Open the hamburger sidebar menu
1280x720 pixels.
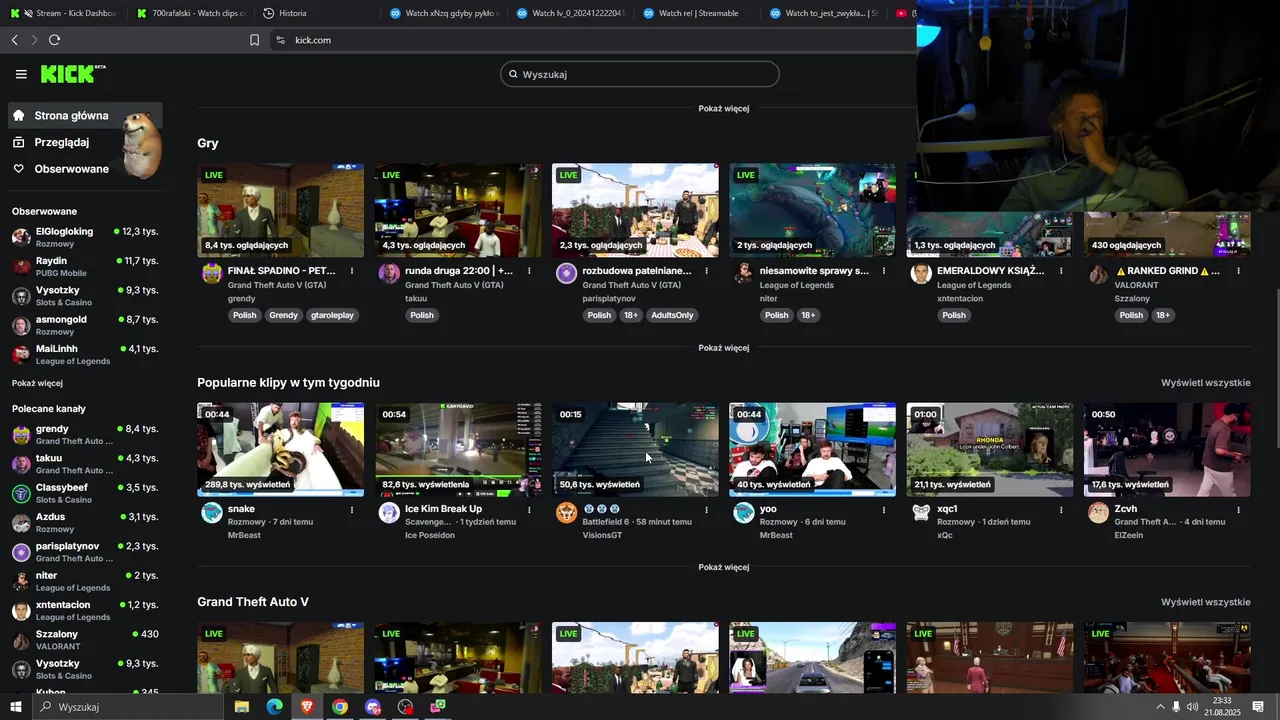21,74
